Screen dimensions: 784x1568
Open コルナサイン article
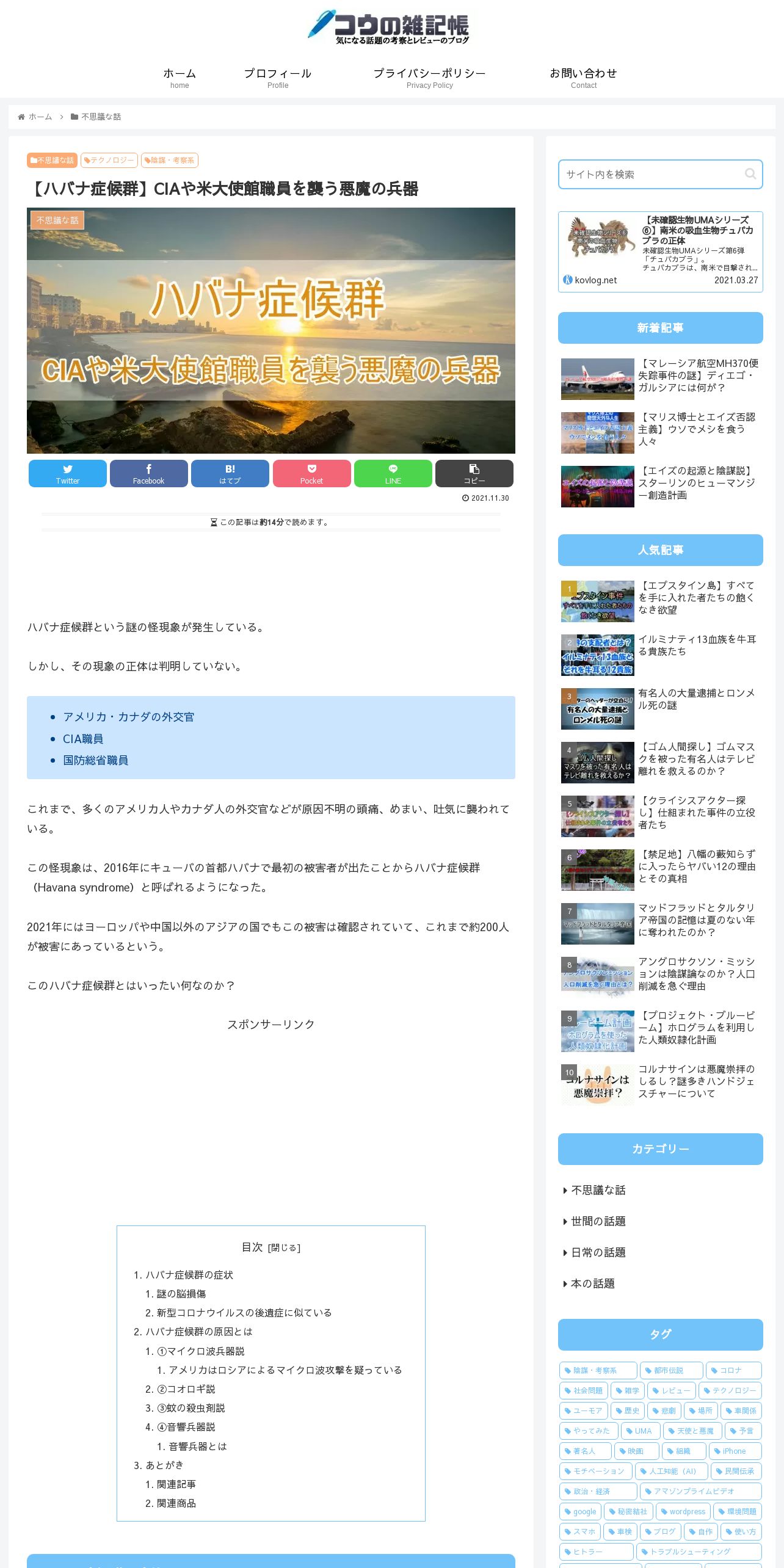661,1085
